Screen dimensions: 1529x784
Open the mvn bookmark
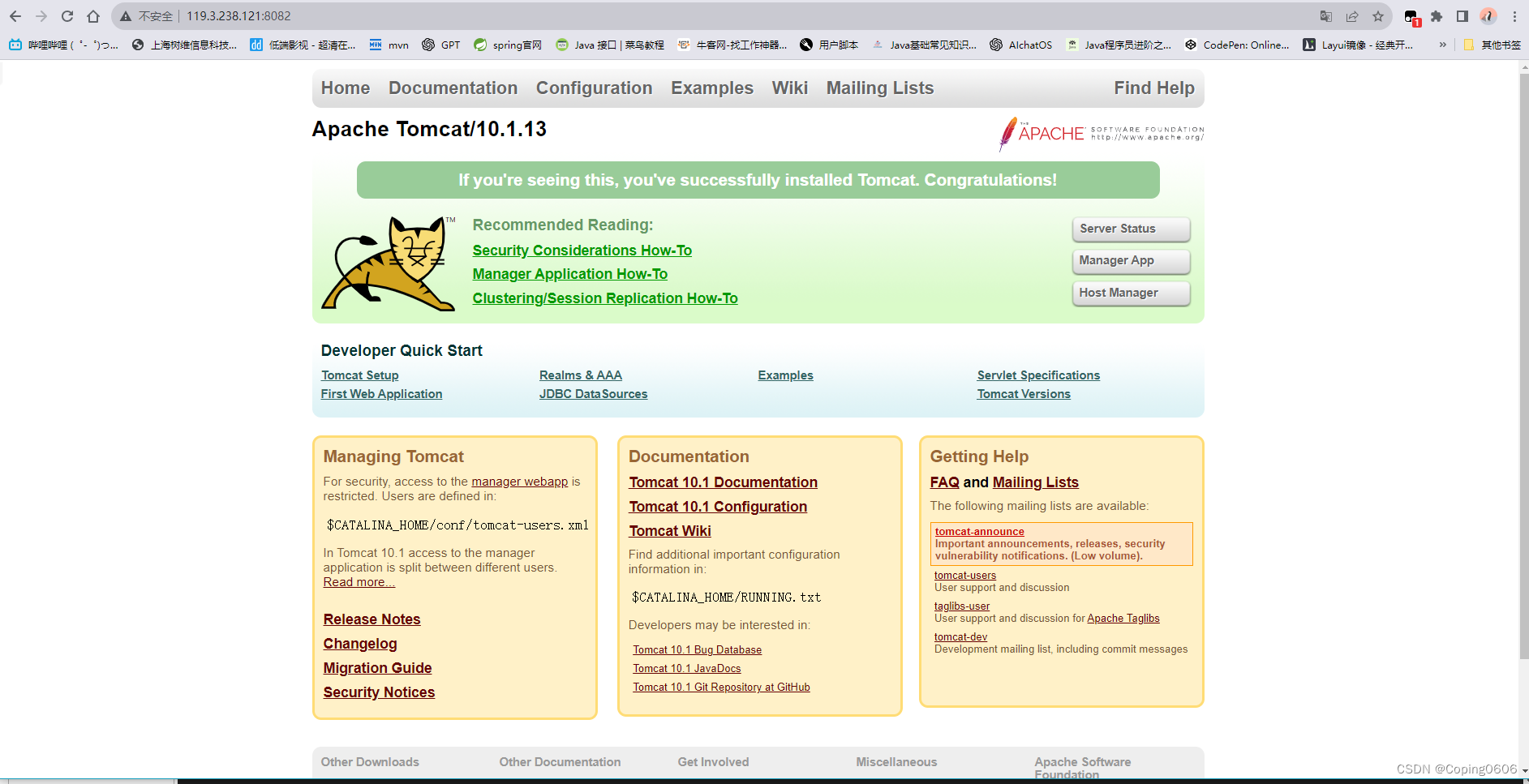tap(389, 45)
